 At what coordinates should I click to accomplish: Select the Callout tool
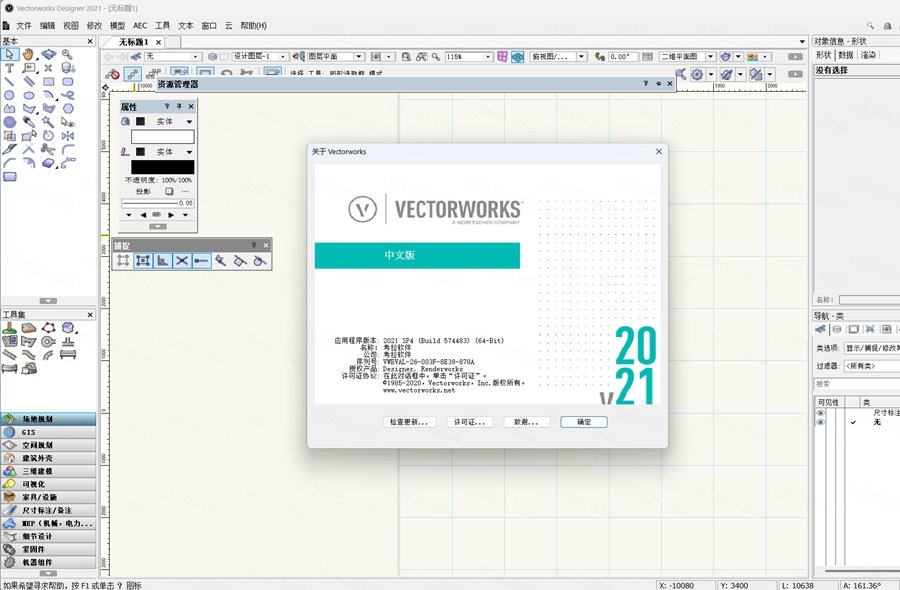tap(29, 68)
